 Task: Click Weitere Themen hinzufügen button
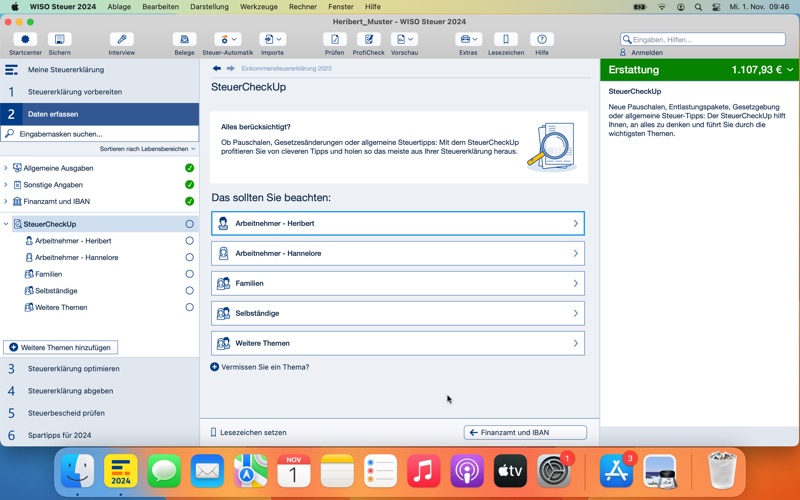coord(60,347)
